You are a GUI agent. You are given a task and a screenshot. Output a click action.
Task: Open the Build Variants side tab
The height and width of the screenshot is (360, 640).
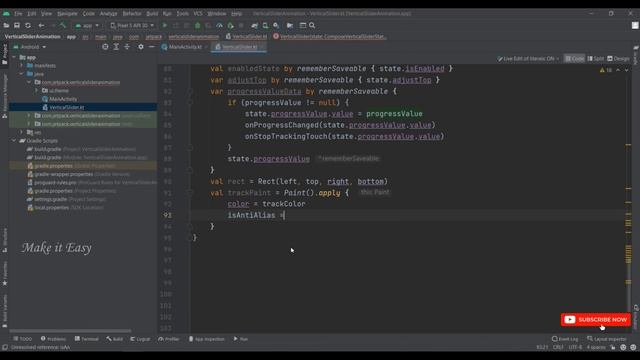click(x=4, y=311)
